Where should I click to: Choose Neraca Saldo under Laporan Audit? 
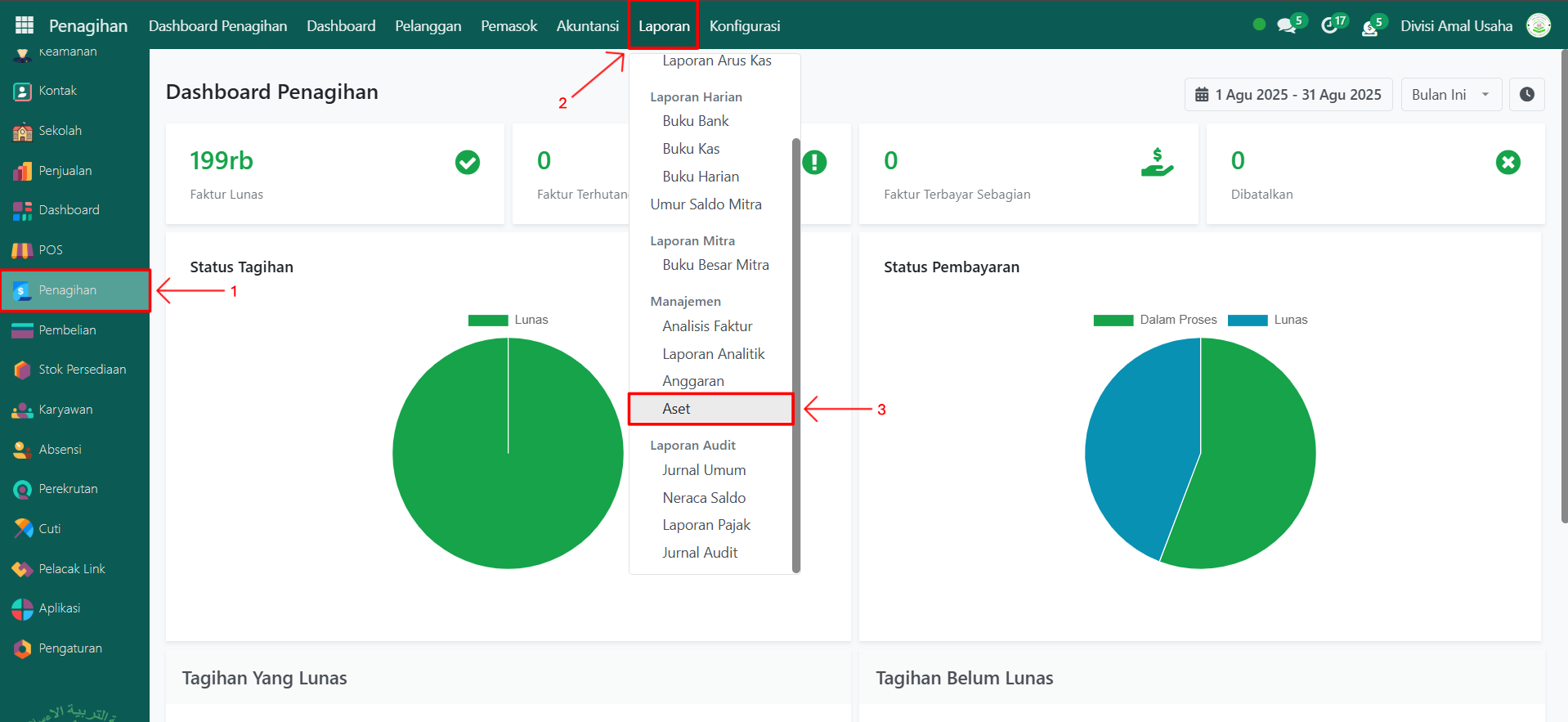[704, 498]
